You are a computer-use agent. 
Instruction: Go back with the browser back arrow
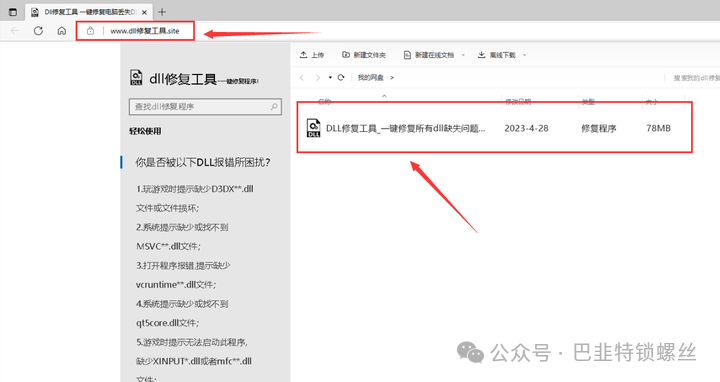coord(15,31)
